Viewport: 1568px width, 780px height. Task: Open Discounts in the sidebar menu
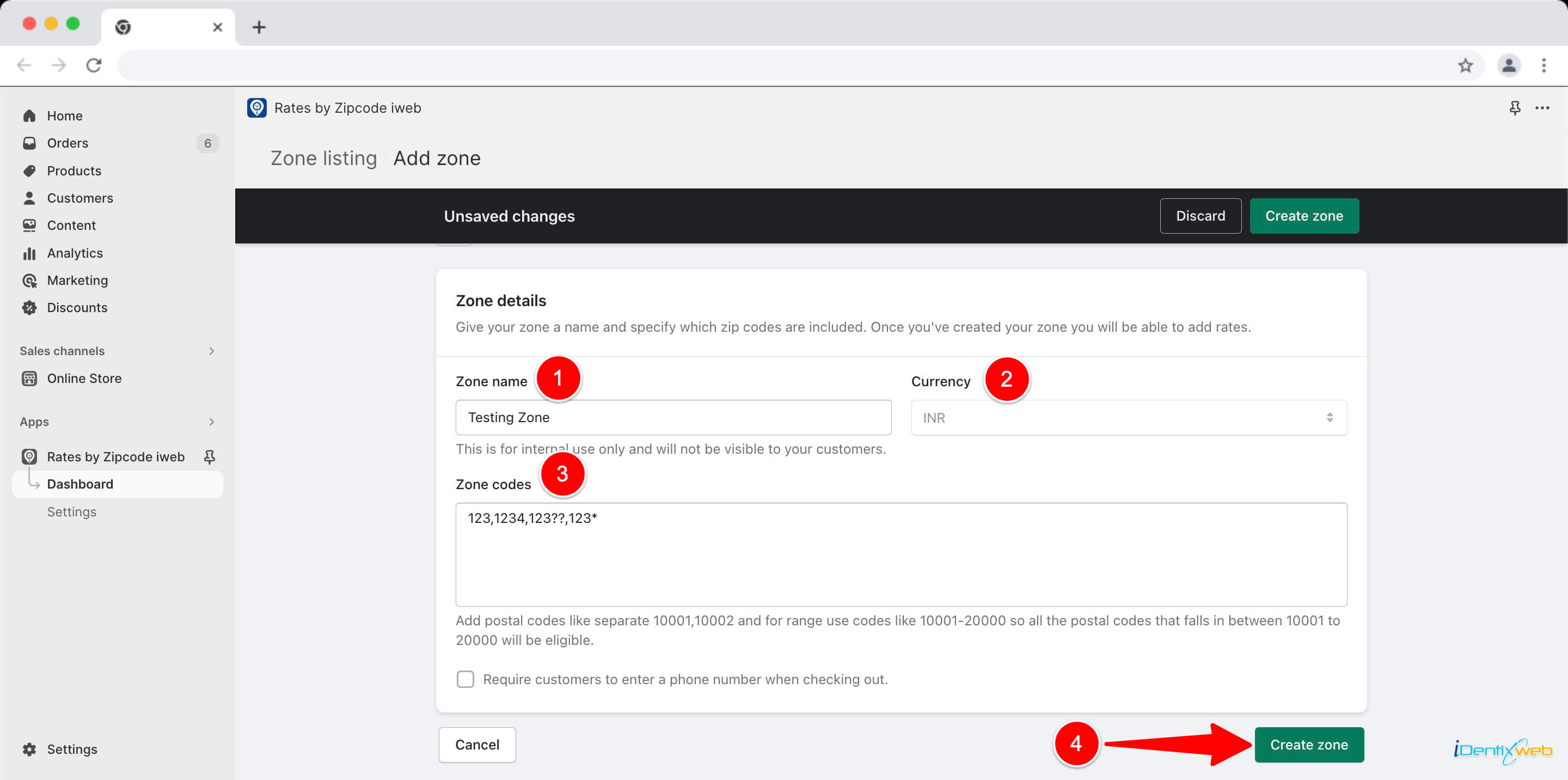coord(77,308)
